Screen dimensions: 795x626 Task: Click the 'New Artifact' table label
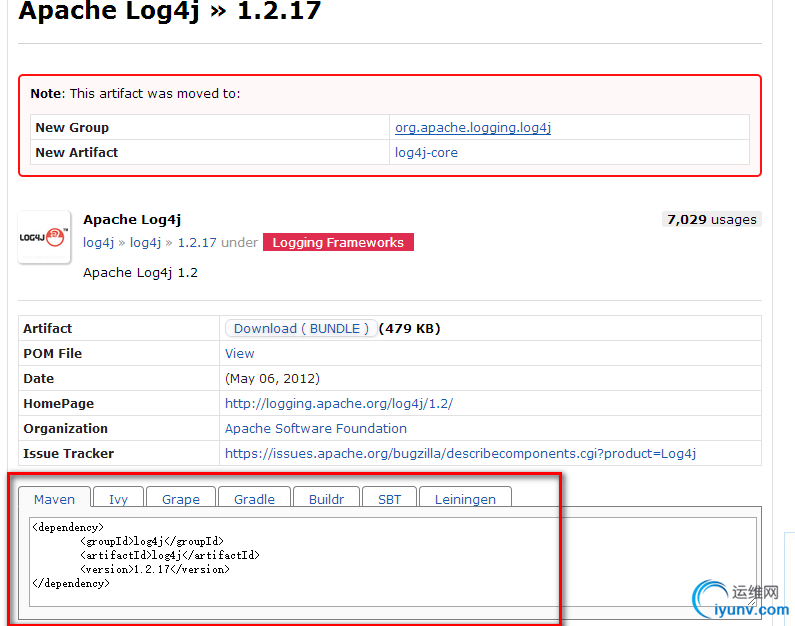pyautogui.click(x=77, y=153)
